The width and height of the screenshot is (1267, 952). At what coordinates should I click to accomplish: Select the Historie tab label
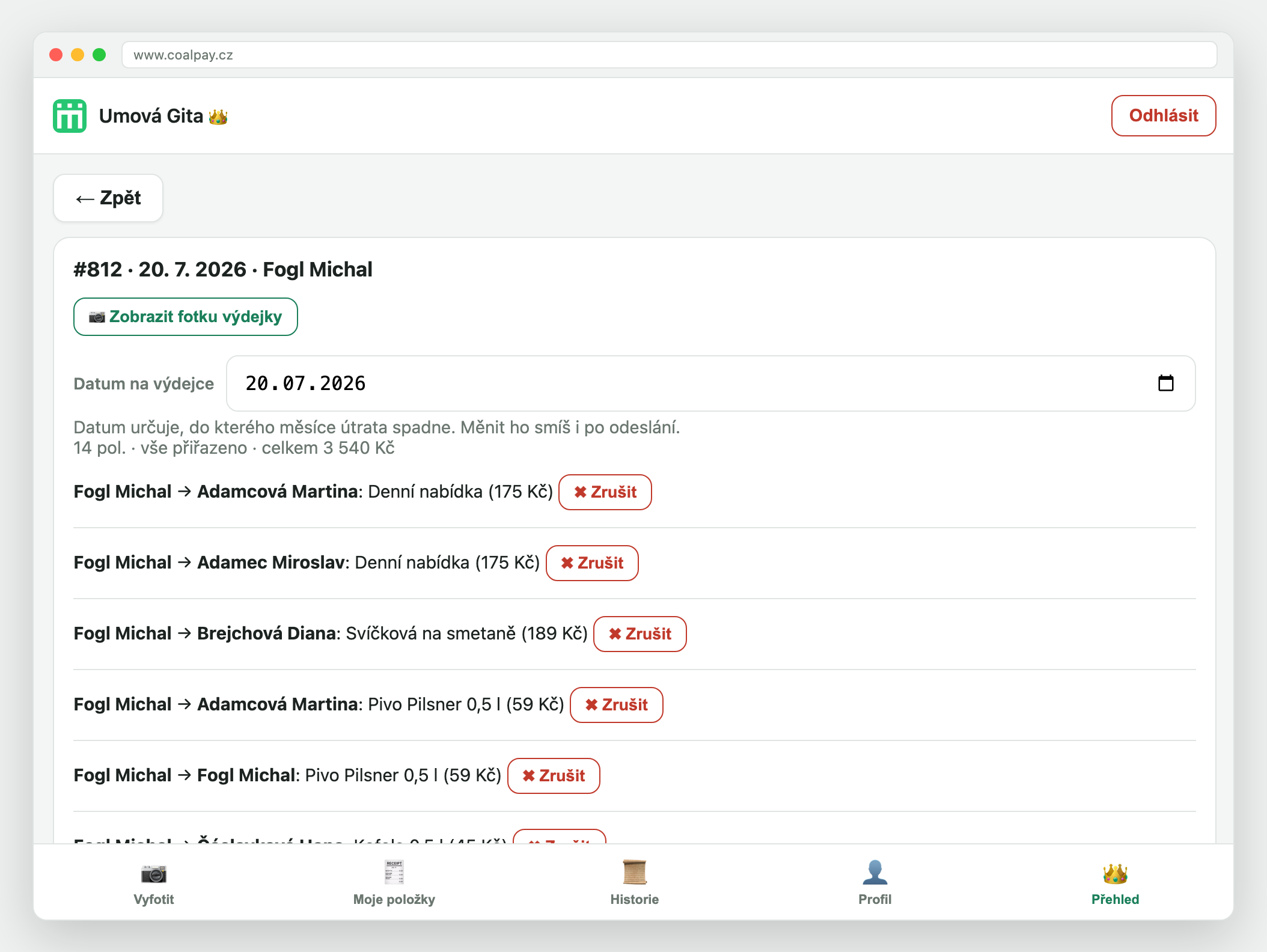[635, 899]
